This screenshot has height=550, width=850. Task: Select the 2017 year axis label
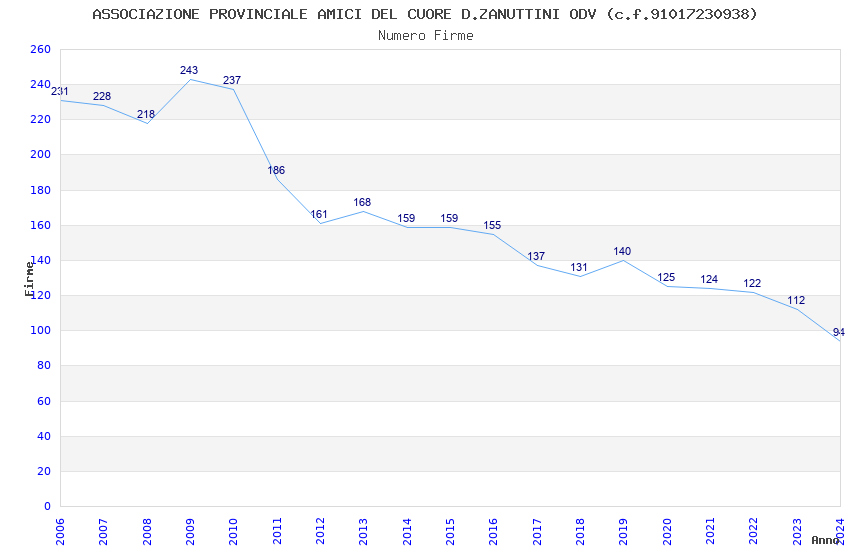tap(537, 531)
